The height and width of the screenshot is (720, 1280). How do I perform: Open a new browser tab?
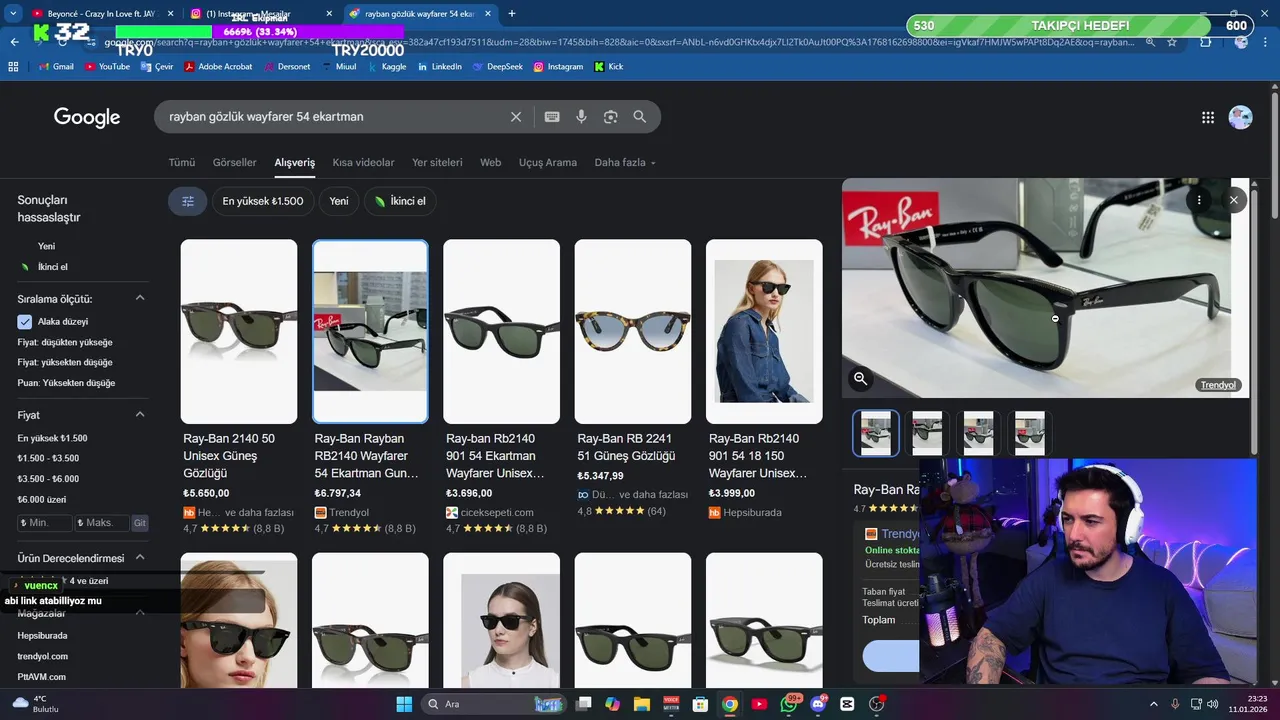pos(512,13)
